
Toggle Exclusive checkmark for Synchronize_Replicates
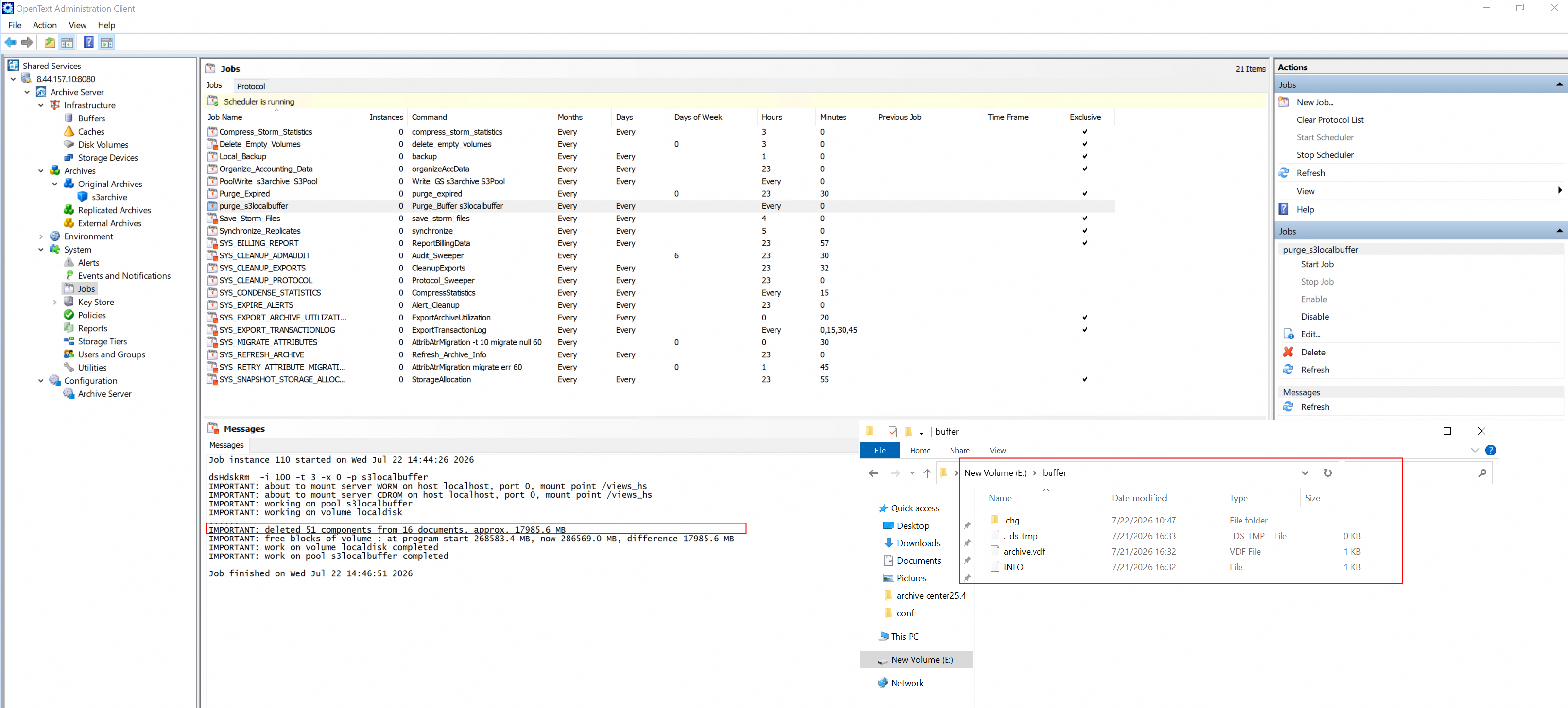[x=1085, y=231]
